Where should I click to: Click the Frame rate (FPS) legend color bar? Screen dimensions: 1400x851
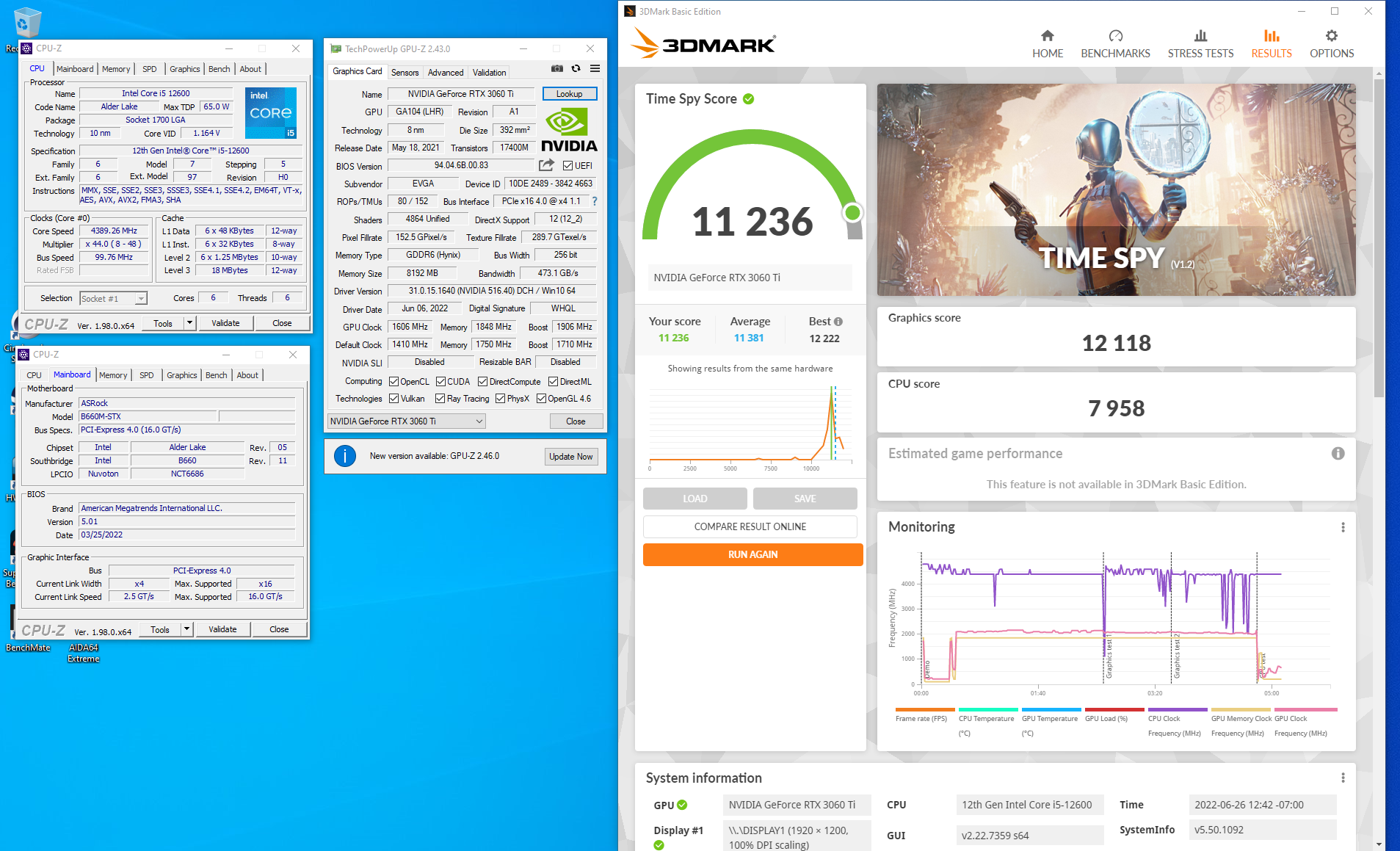click(x=925, y=709)
